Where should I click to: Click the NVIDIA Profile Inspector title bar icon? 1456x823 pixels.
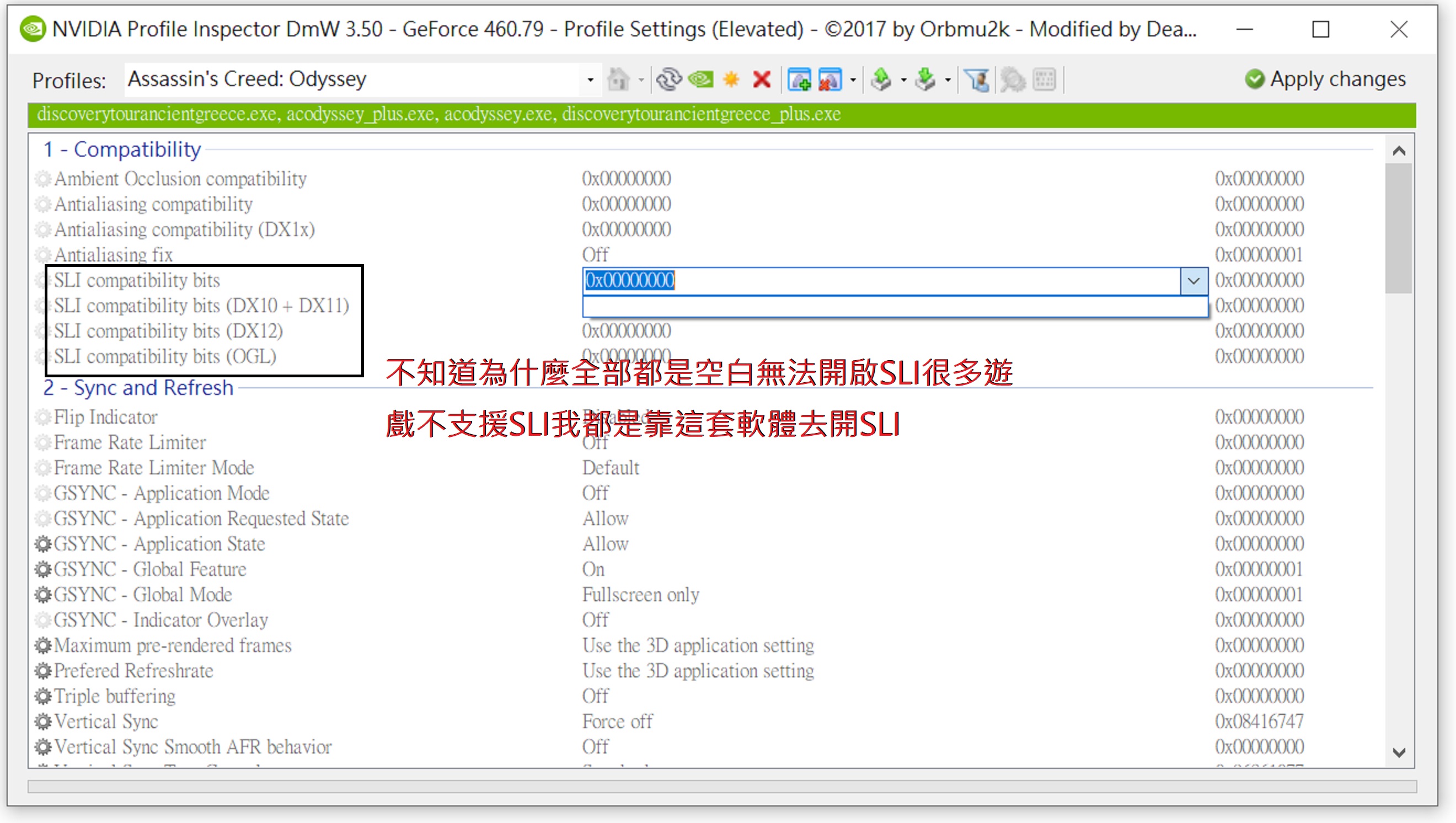click(x=33, y=29)
